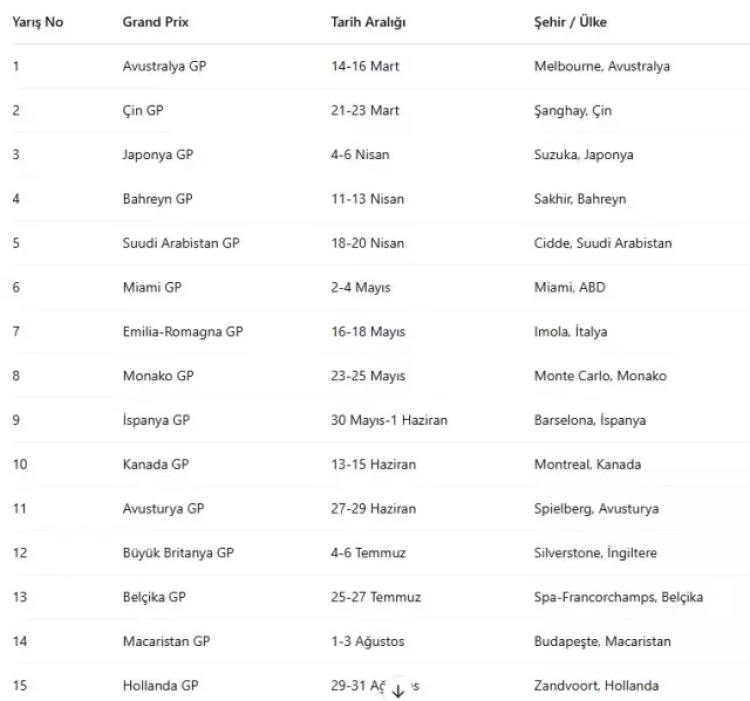Select the Miami GP date "2-4 Mayıs"
750x701 pixels.
click(x=360, y=287)
